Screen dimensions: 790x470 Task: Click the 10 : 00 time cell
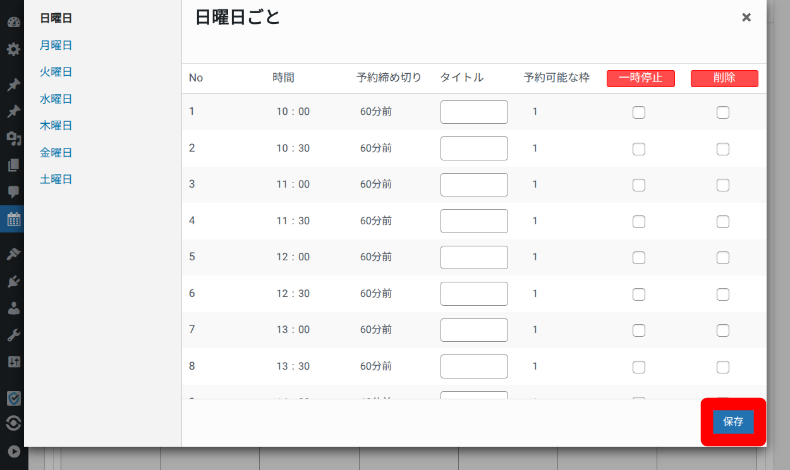[293, 112]
